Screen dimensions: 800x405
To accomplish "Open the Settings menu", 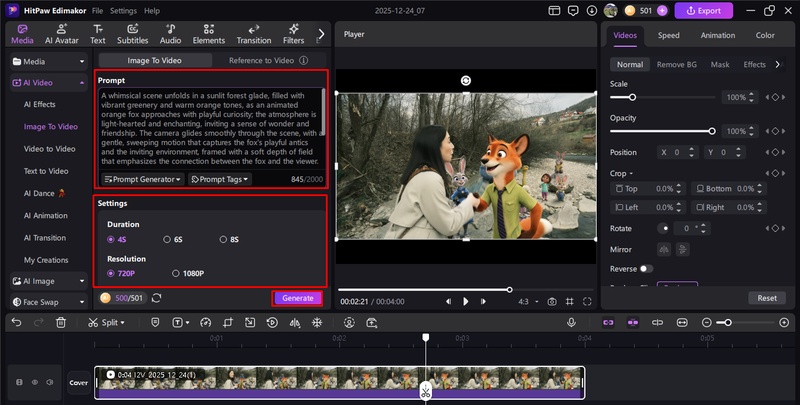I will tap(123, 11).
